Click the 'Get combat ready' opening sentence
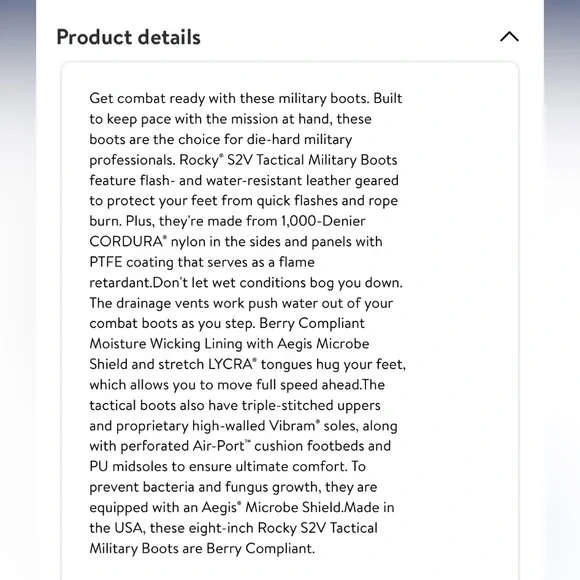 (229, 99)
